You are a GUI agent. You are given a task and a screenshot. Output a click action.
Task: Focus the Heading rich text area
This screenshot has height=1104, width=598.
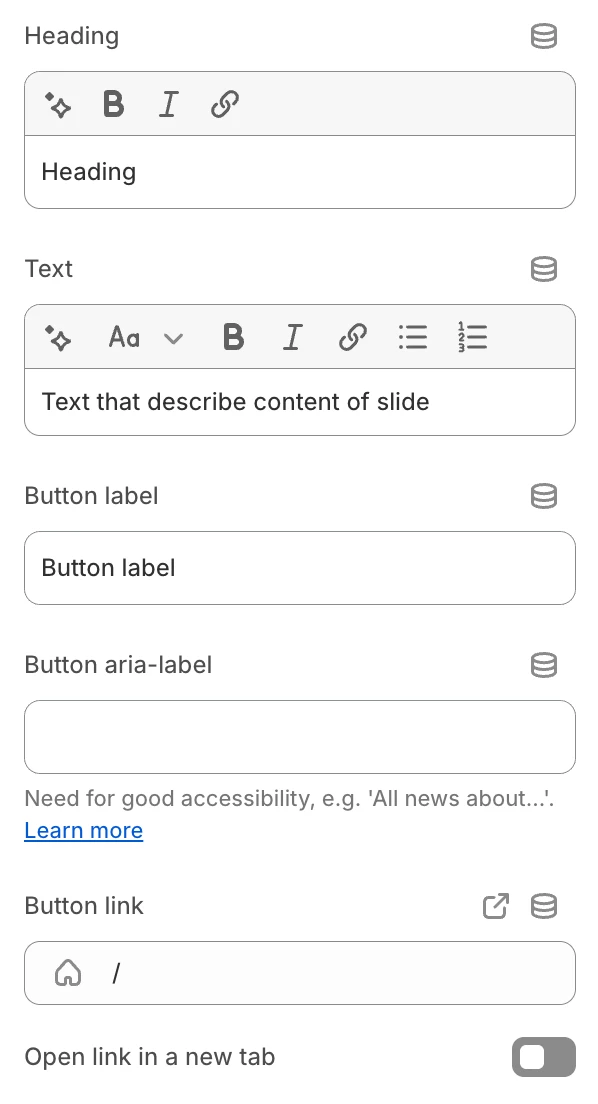[300, 172]
